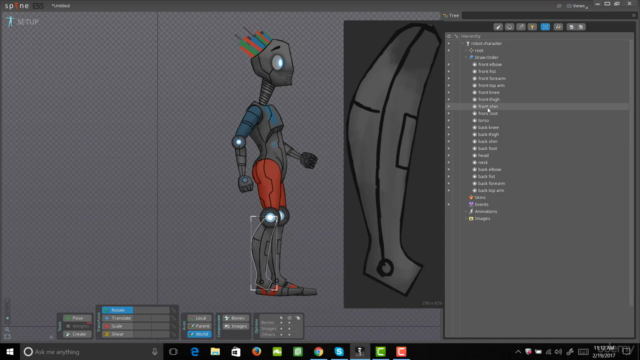Select the Events tree item
The height and width of the screenshot is (360, 640).
coord(481,204)
